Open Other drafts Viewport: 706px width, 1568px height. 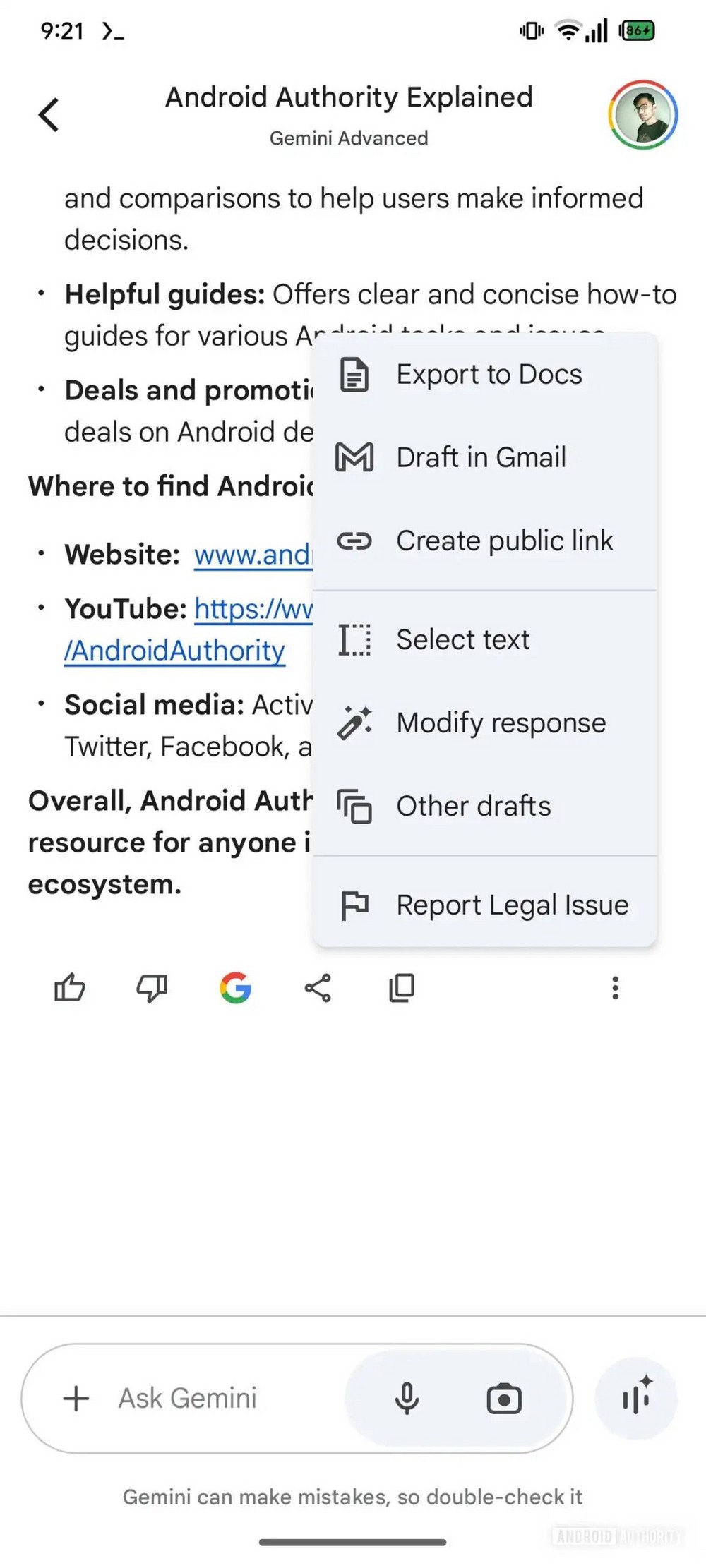click(473, 807)
